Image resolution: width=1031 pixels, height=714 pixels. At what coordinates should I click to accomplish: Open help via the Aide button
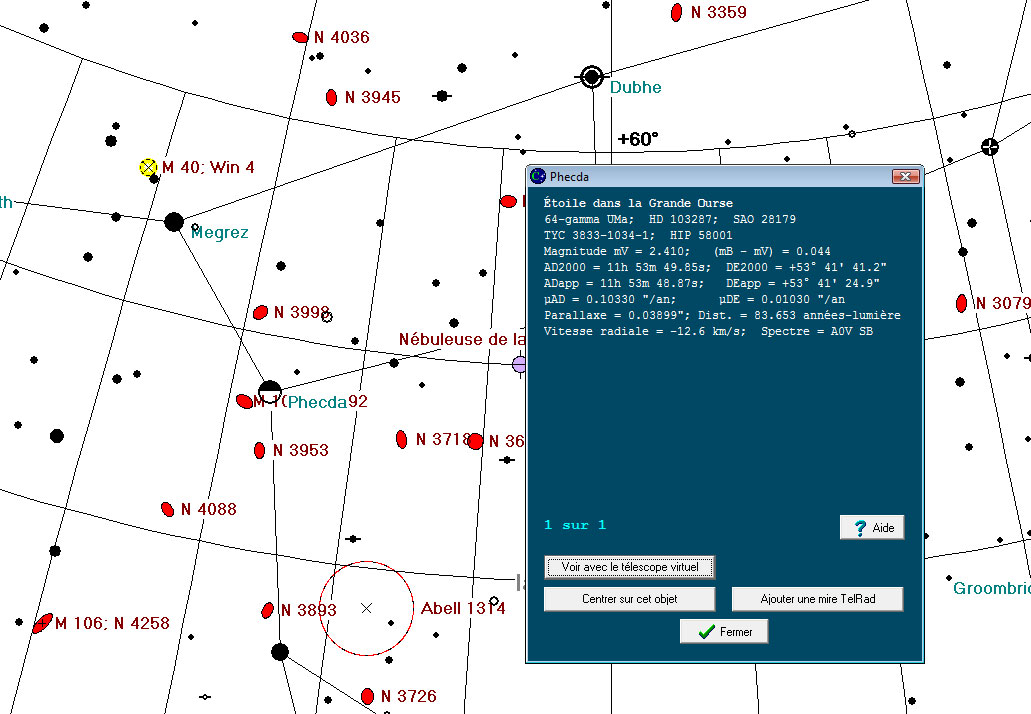coord(872,527)
